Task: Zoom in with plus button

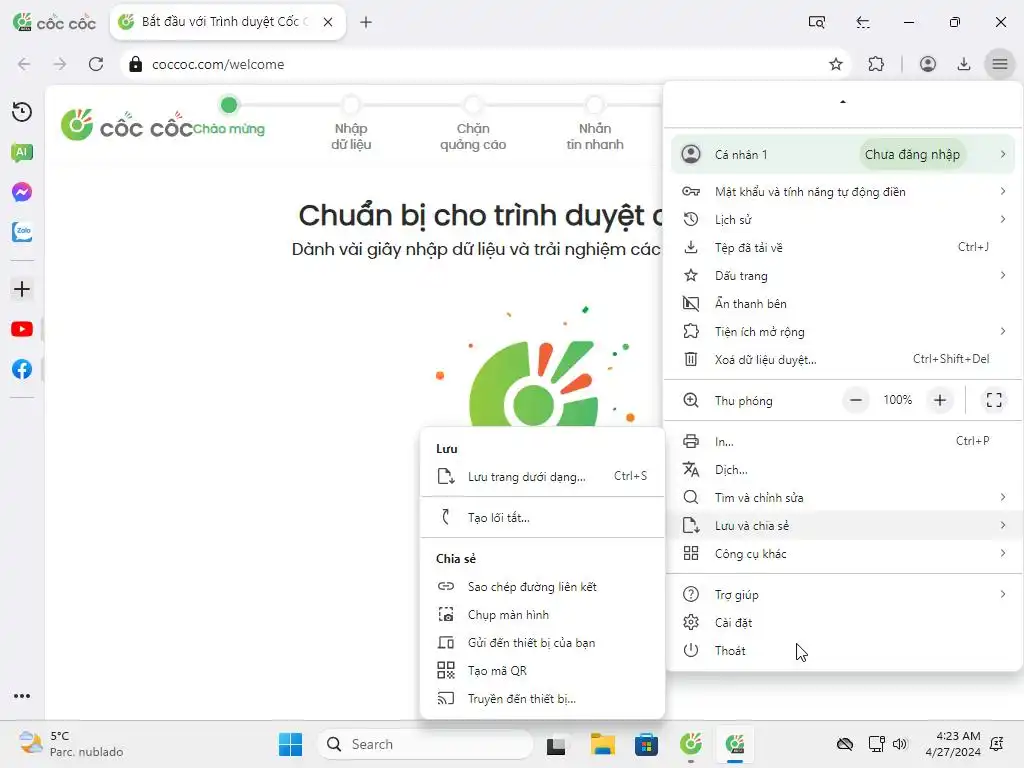Action: (940, 400)
